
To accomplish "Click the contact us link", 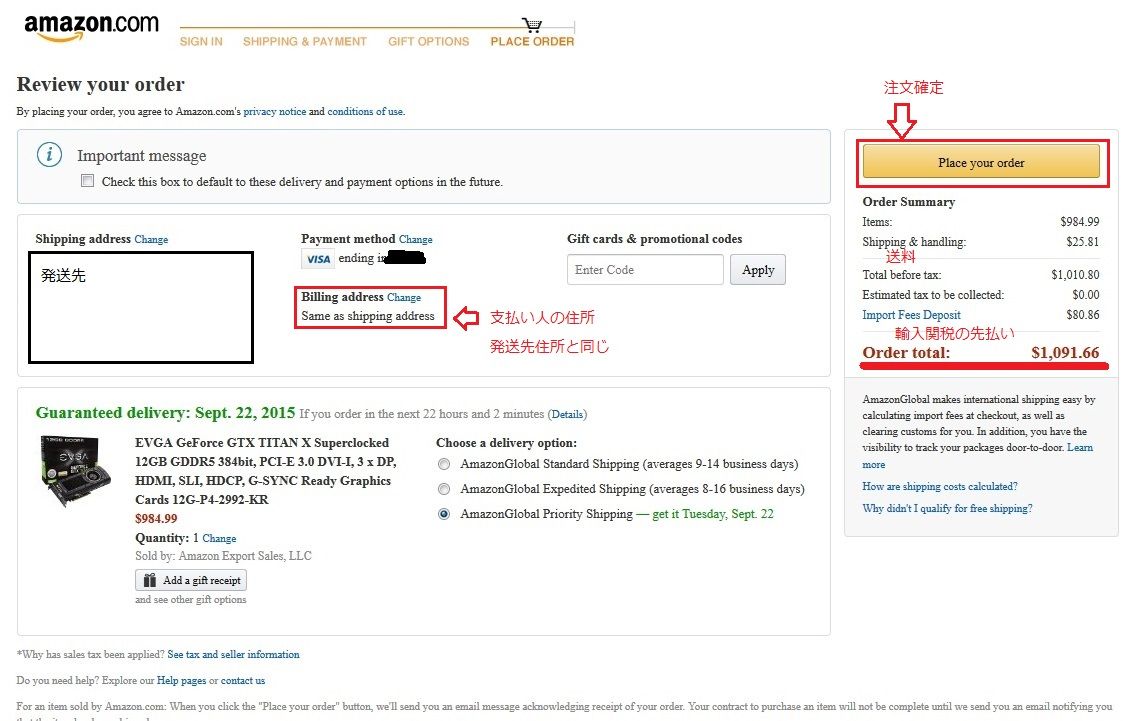I will [243, 680].
